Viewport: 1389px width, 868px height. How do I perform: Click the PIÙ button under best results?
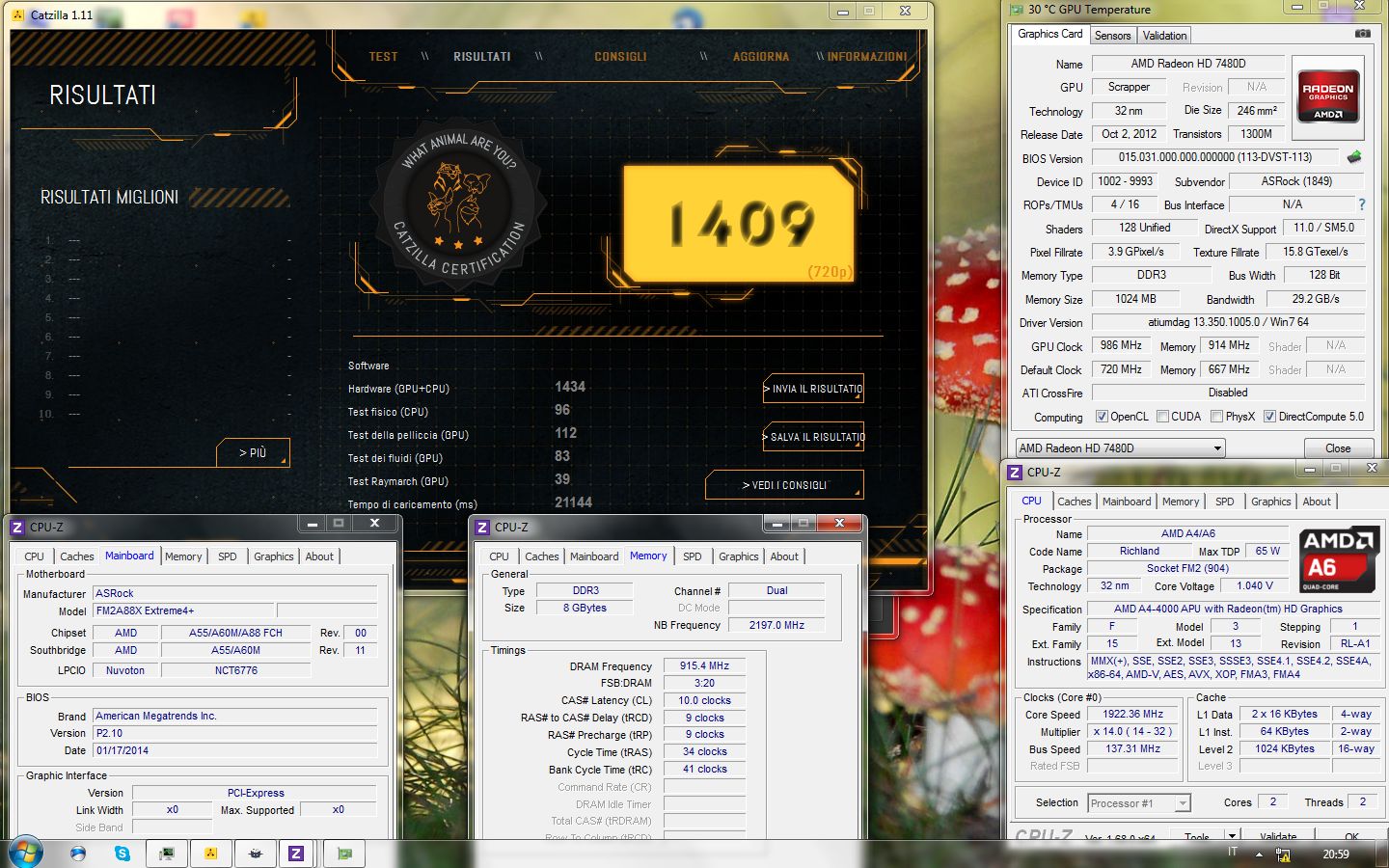click(252, 452)
